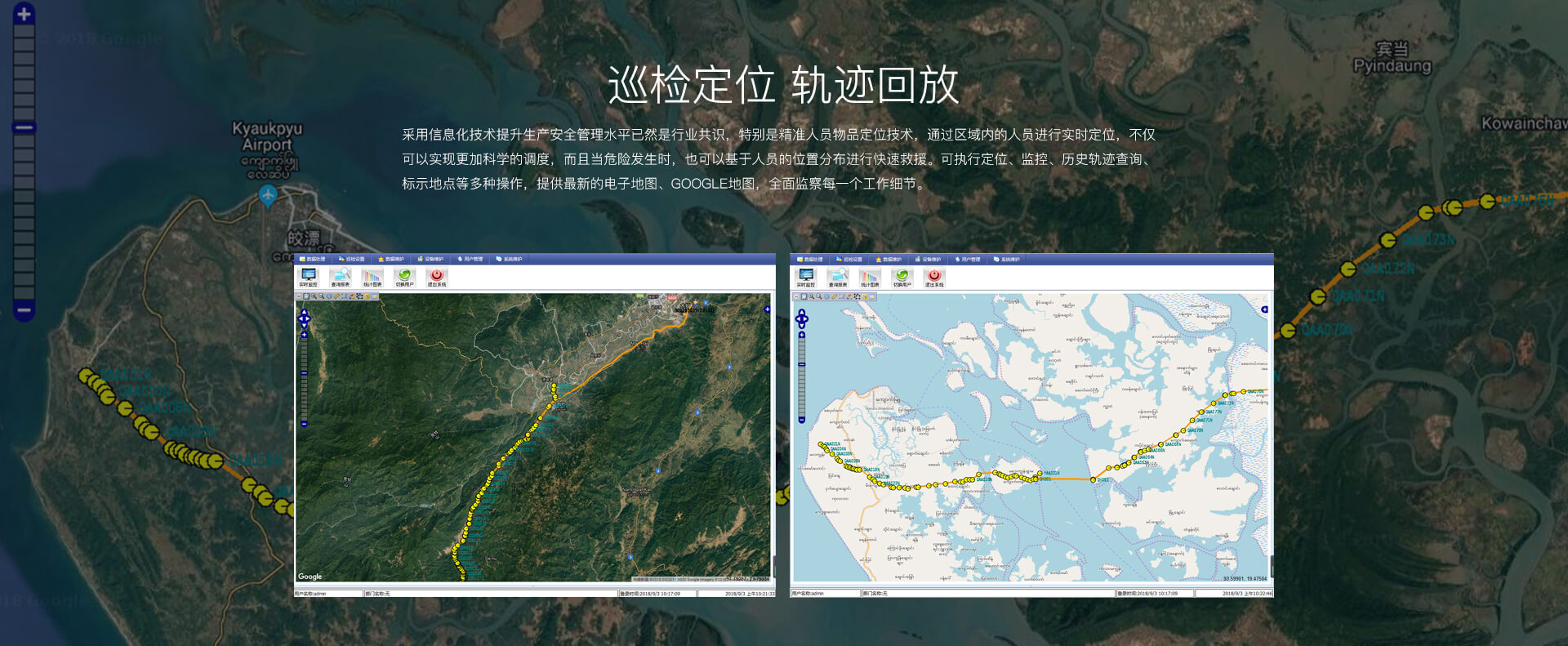The width and height of the screenshot is (1568, 646).
Task: Click zoom-out minus at bottom of background slider
Action: (x=24, y=310)
